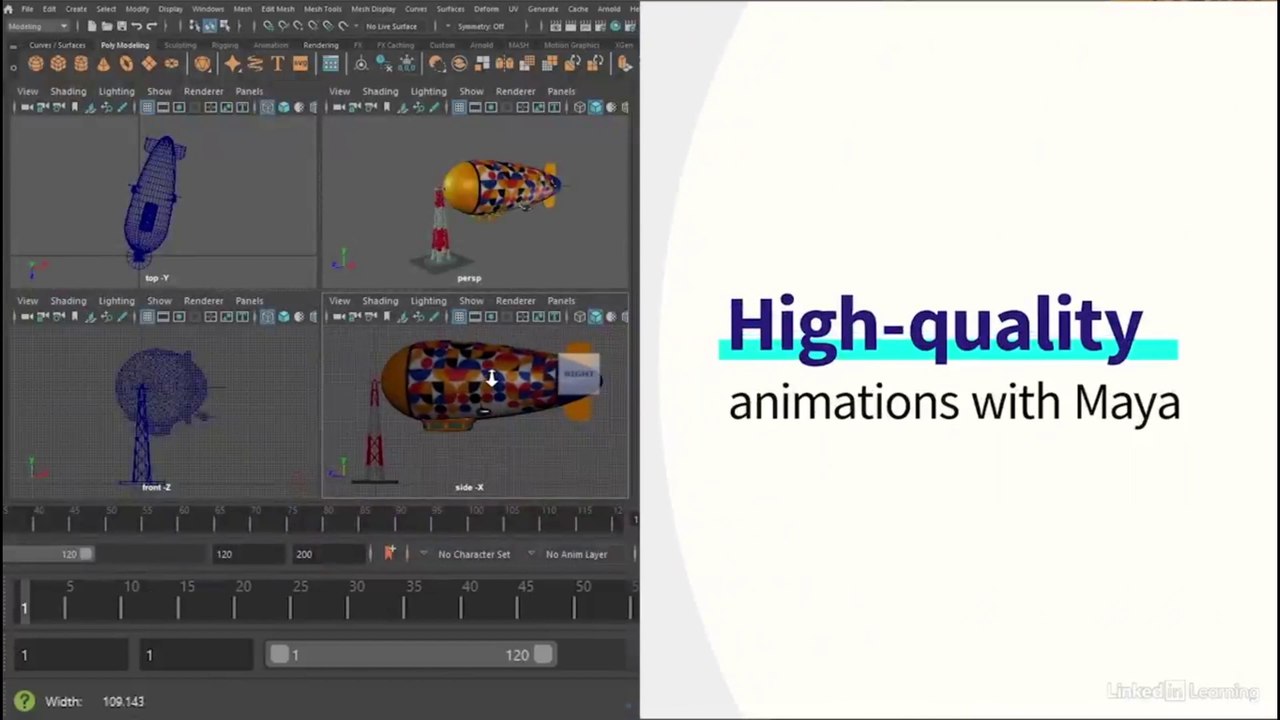Click the Open Scene folder icon
Screen dimensions: 1280x720
click(x=107, y=26)
